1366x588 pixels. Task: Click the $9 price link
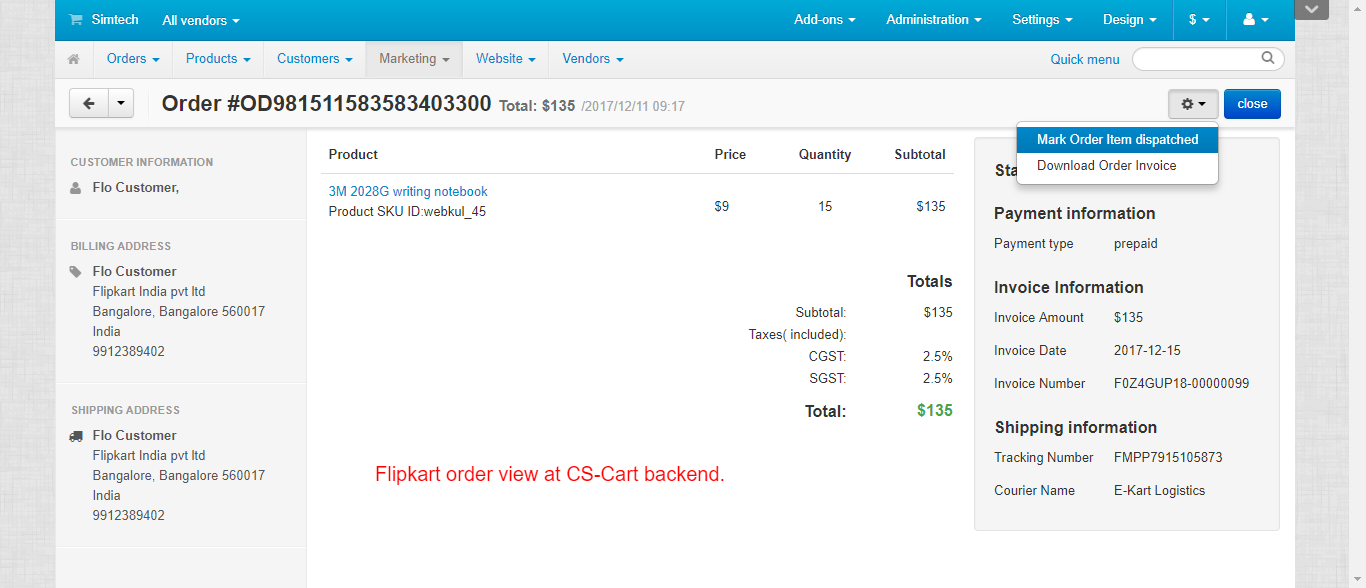[x=722, y=207]
